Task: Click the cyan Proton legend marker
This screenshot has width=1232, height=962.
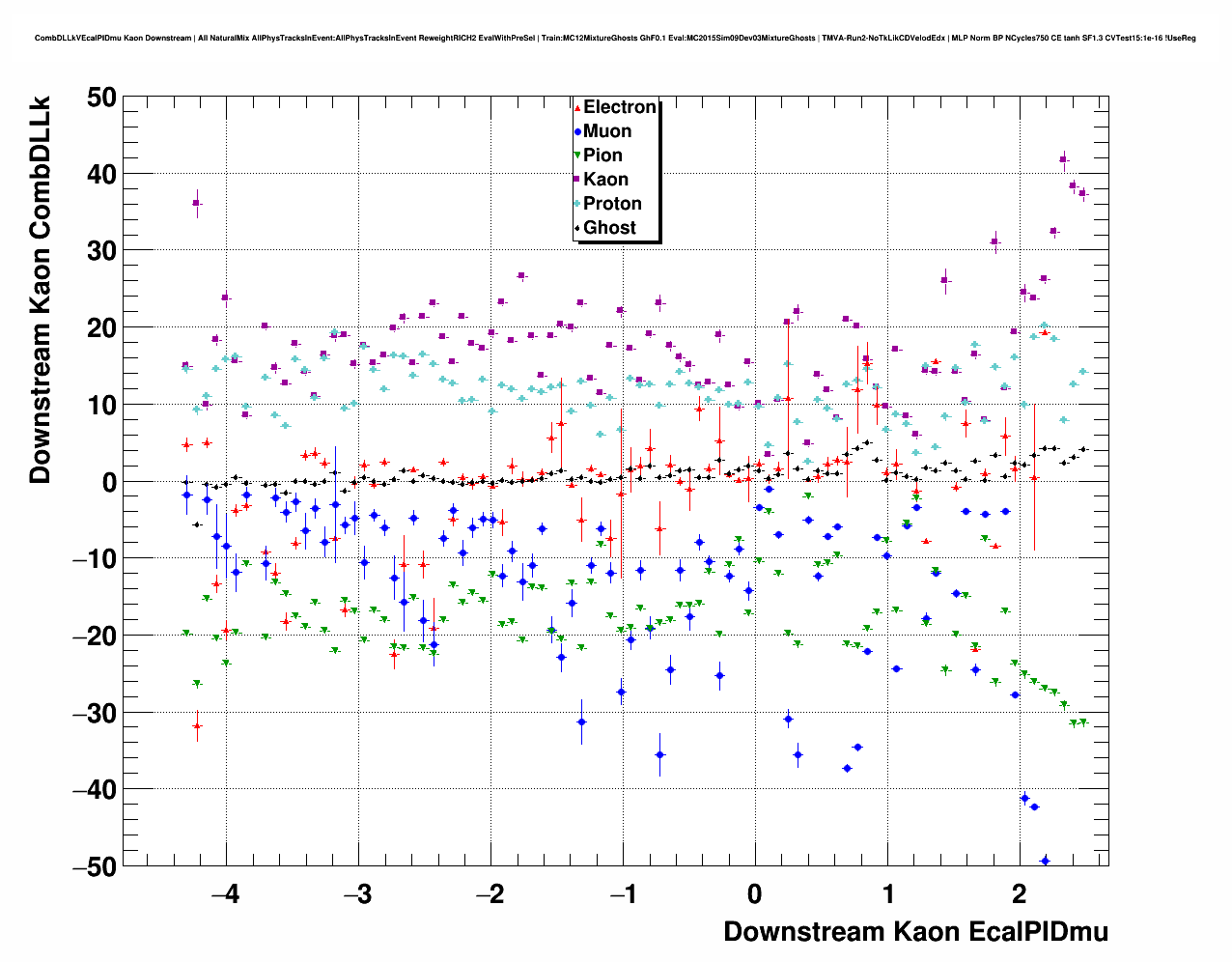Action: 577,204
